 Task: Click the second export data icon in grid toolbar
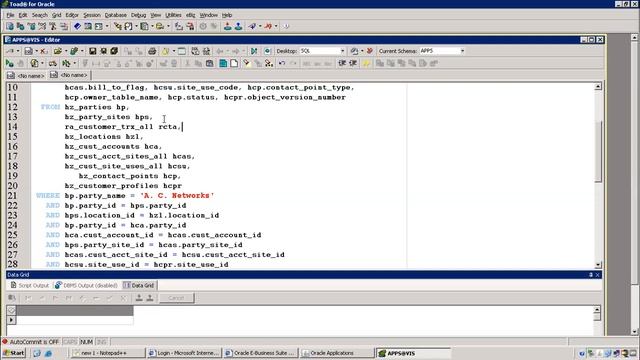[150, 298]
